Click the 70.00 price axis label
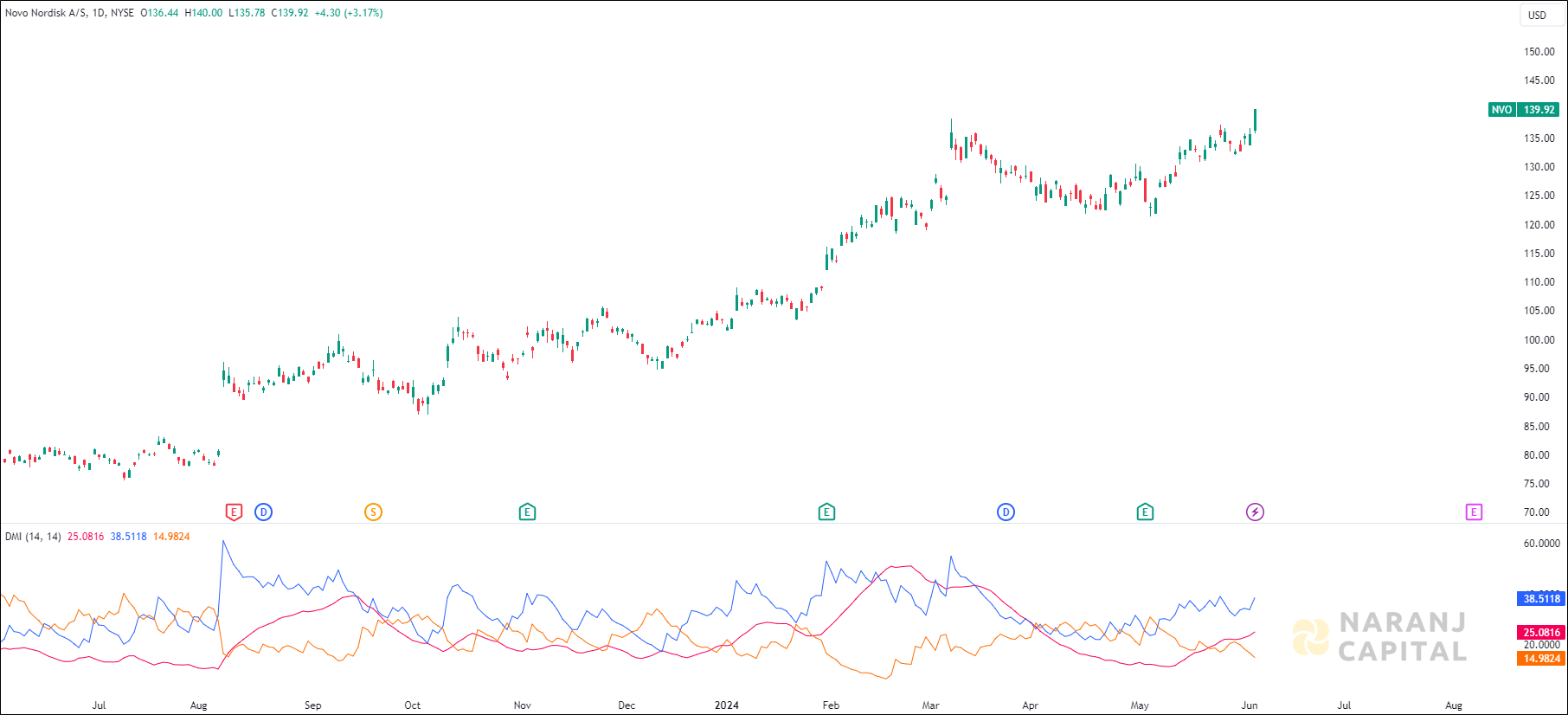Image resolution: width=1568 pixels, height=715 pixels. pyautogui.click(x=1537, y=512)
